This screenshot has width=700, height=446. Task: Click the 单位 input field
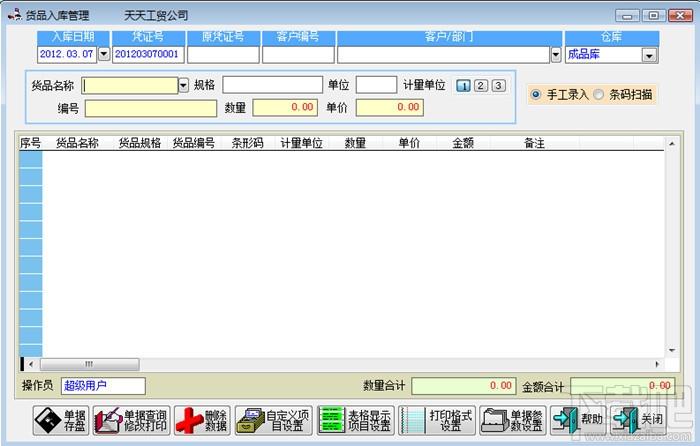(x=376, y=85)
